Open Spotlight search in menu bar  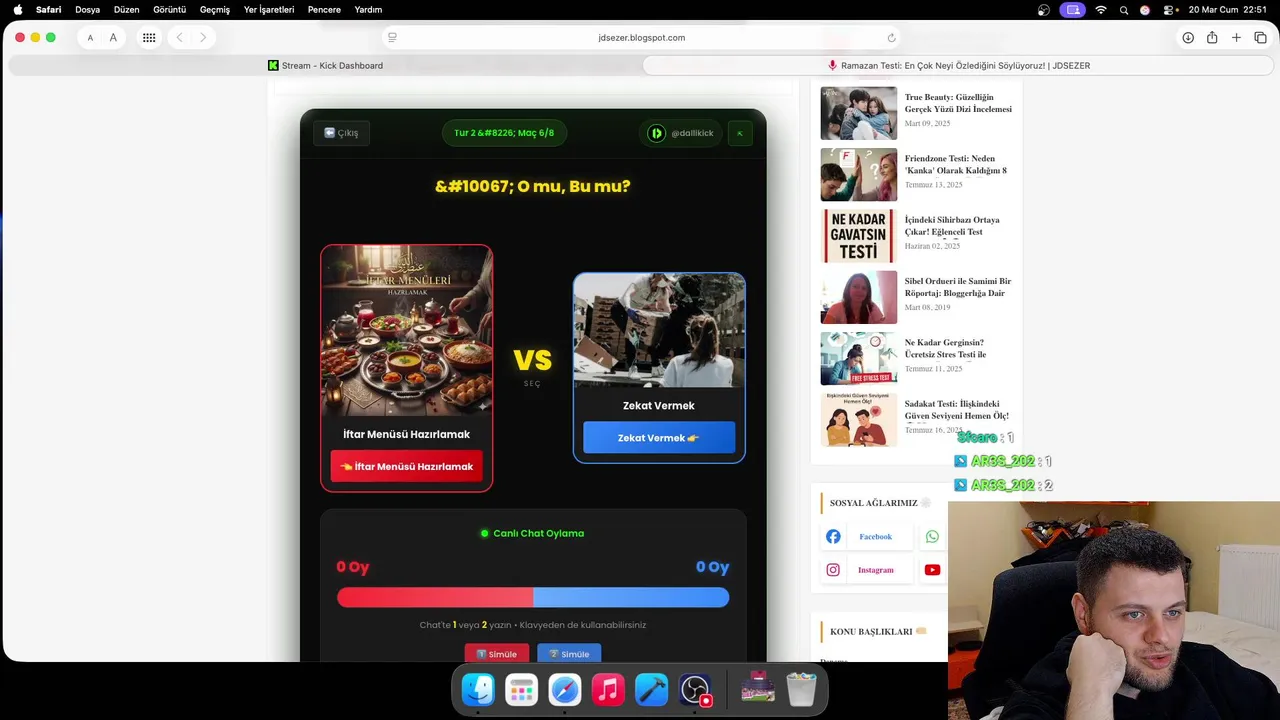pos(1124,10)
